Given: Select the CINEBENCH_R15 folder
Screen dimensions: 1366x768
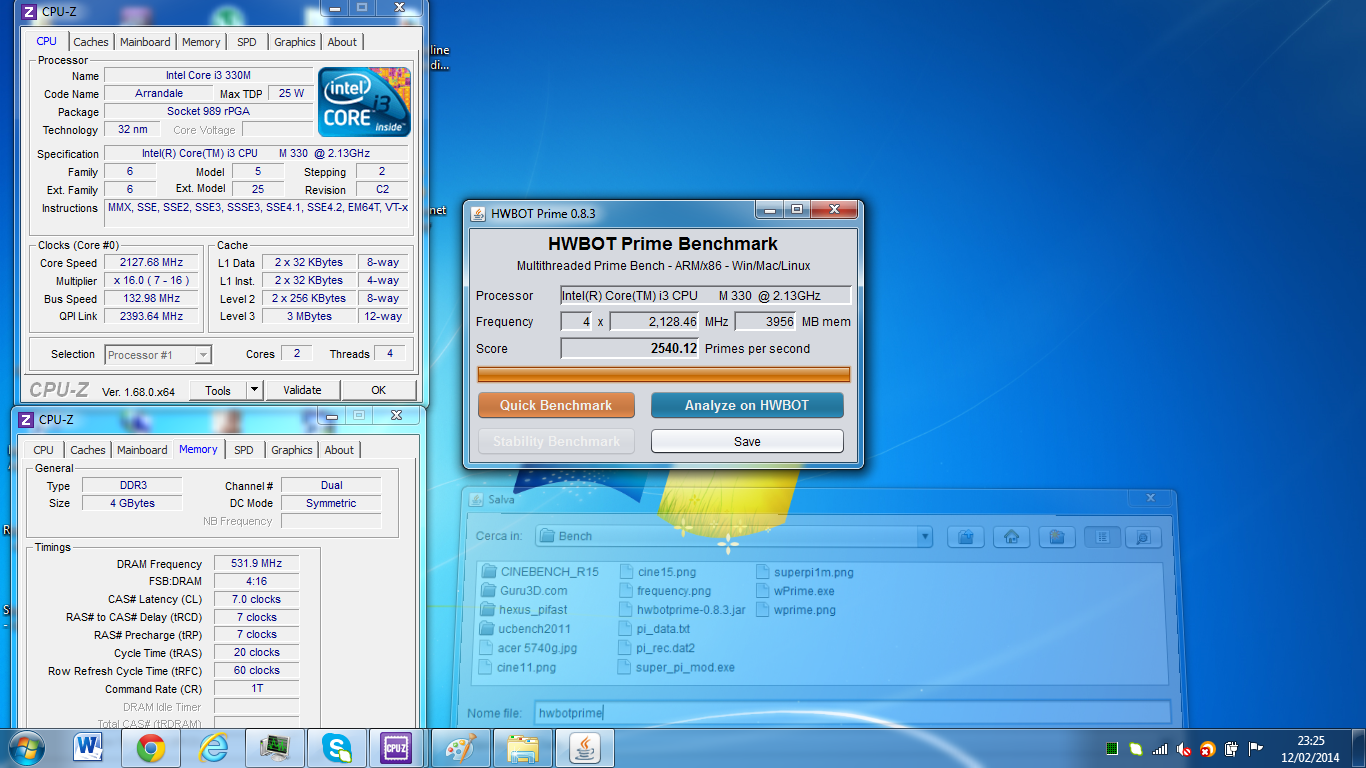Looking at the screenshot, I should [x=540, y=572].
